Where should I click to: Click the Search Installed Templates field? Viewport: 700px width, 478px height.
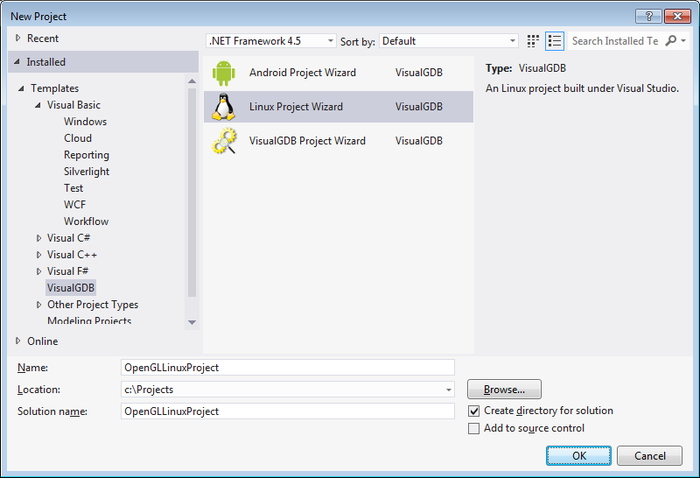coord(615,41)
